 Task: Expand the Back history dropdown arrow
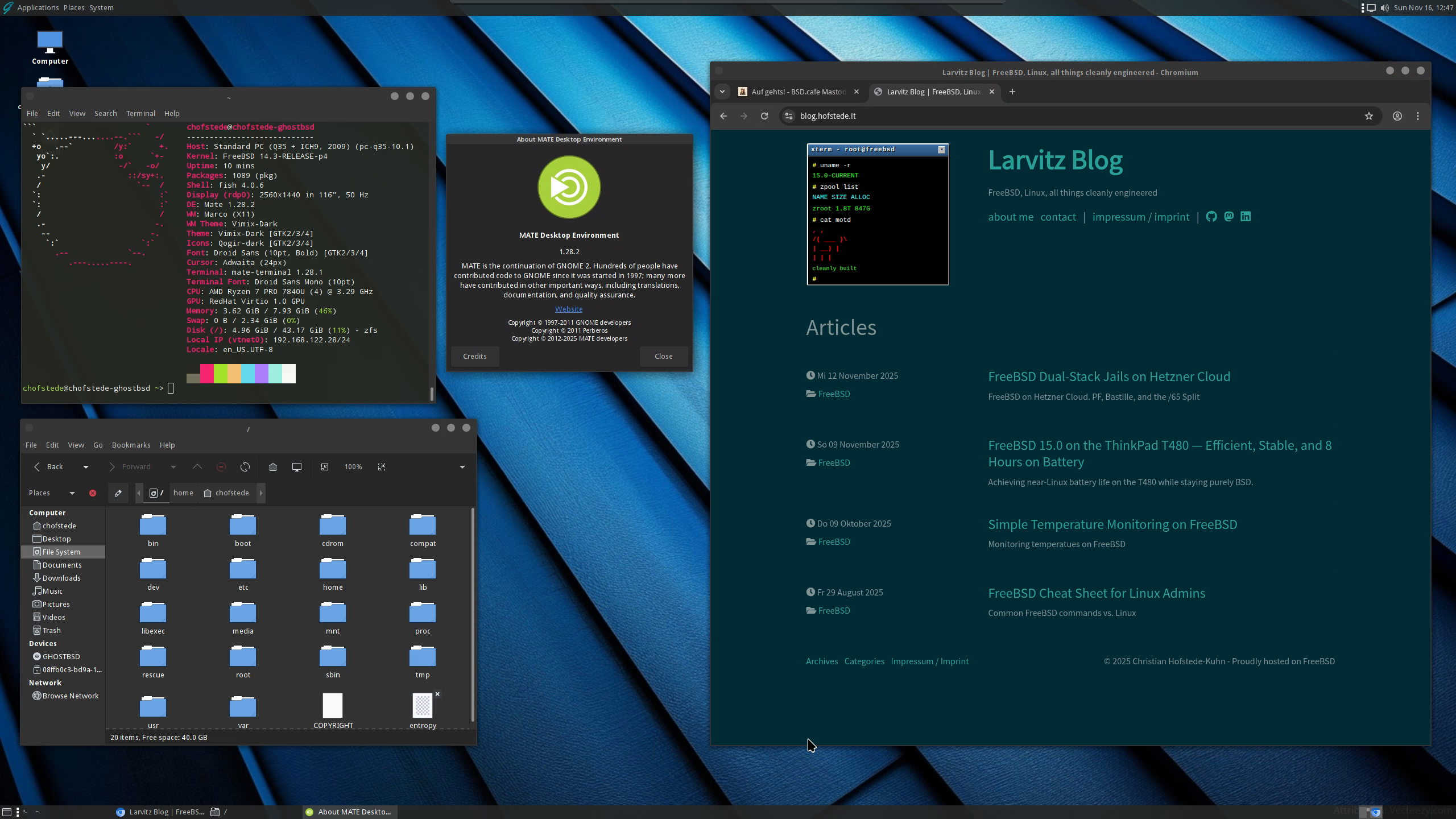click(x=86, y=467)
